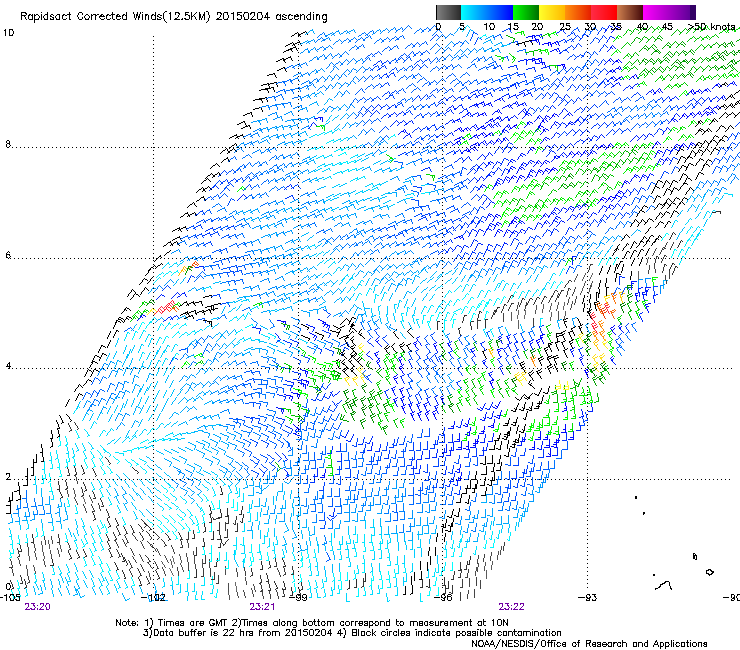740x650 pixels.
Task: Click the latitude label '8'
Action: (8, 144)
